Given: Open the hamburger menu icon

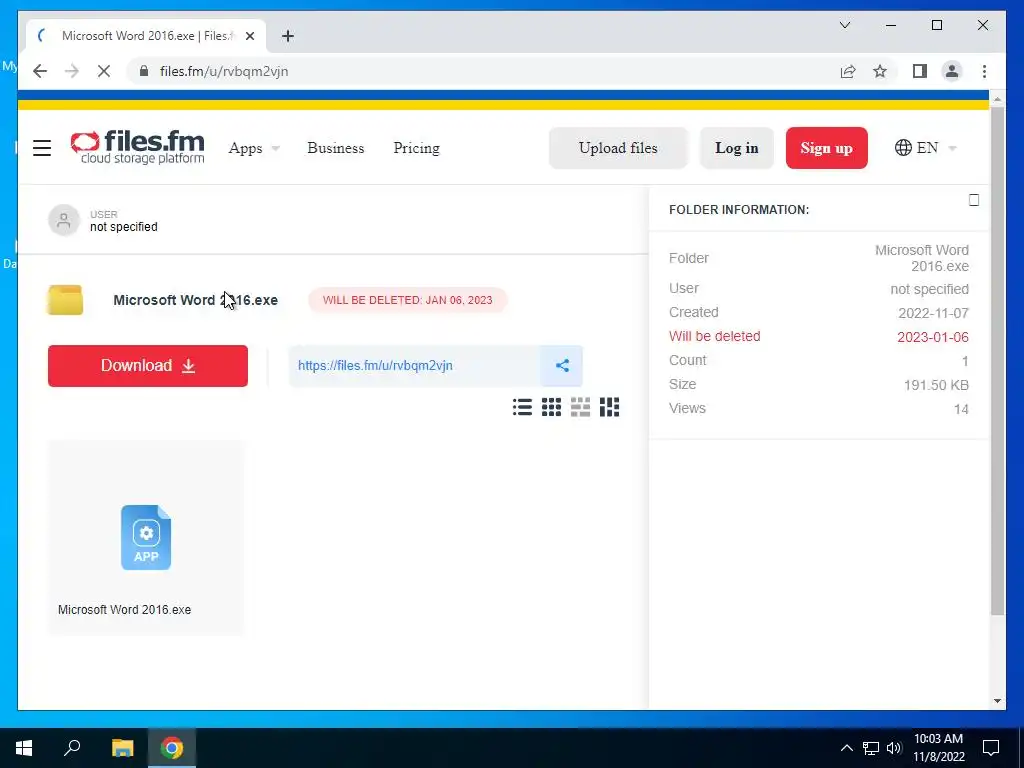Looking at the screenshot, I should click(x=42, y=148).
